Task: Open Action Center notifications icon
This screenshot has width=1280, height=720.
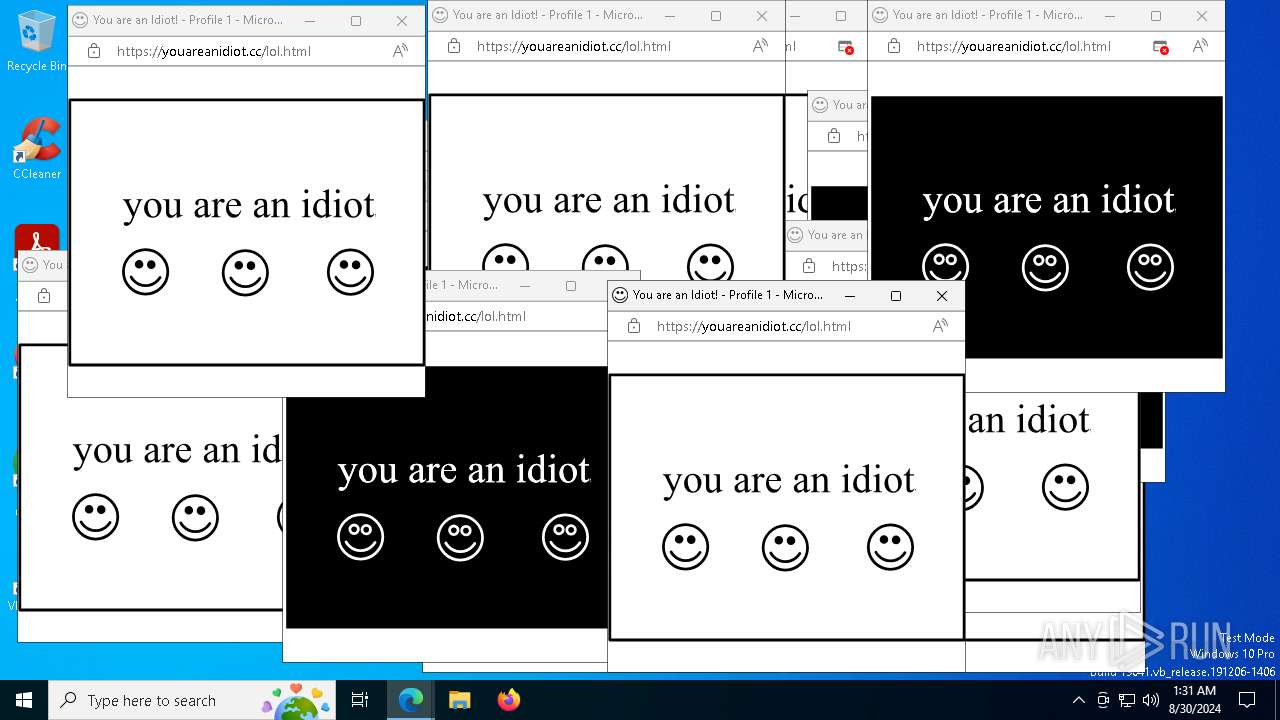Action: pyautogui.click(x=1247, y=700)
